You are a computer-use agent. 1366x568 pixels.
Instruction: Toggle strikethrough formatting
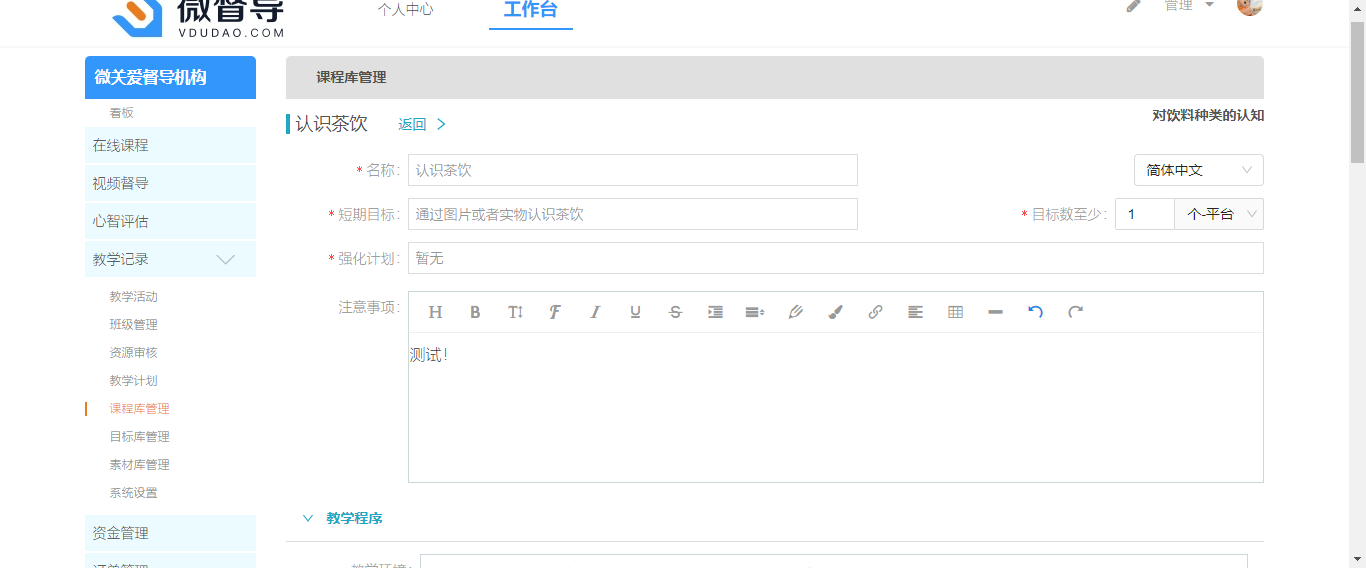coord(675,312)
